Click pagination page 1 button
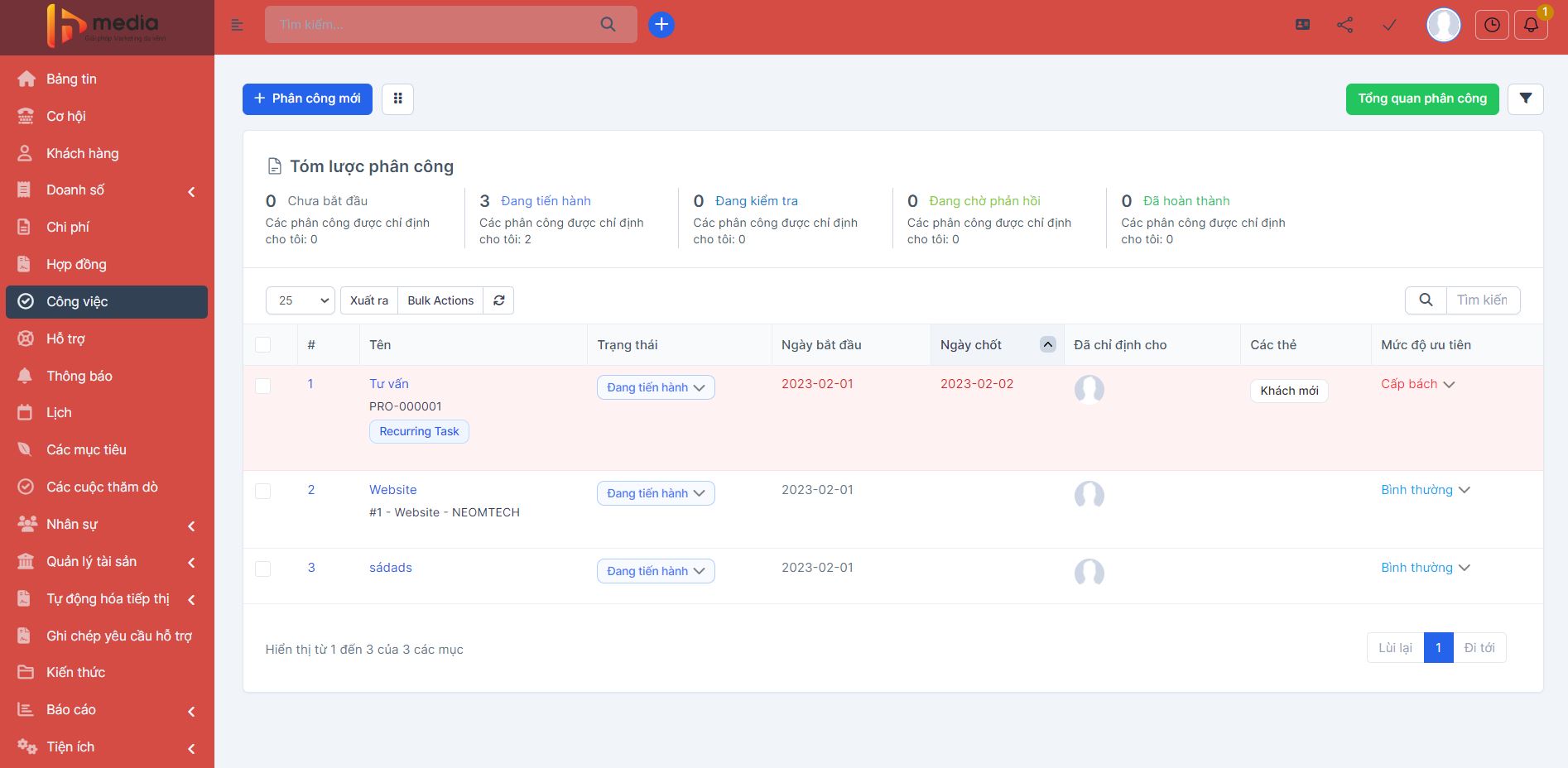The image size is (1568, 768). [1438, 648]
